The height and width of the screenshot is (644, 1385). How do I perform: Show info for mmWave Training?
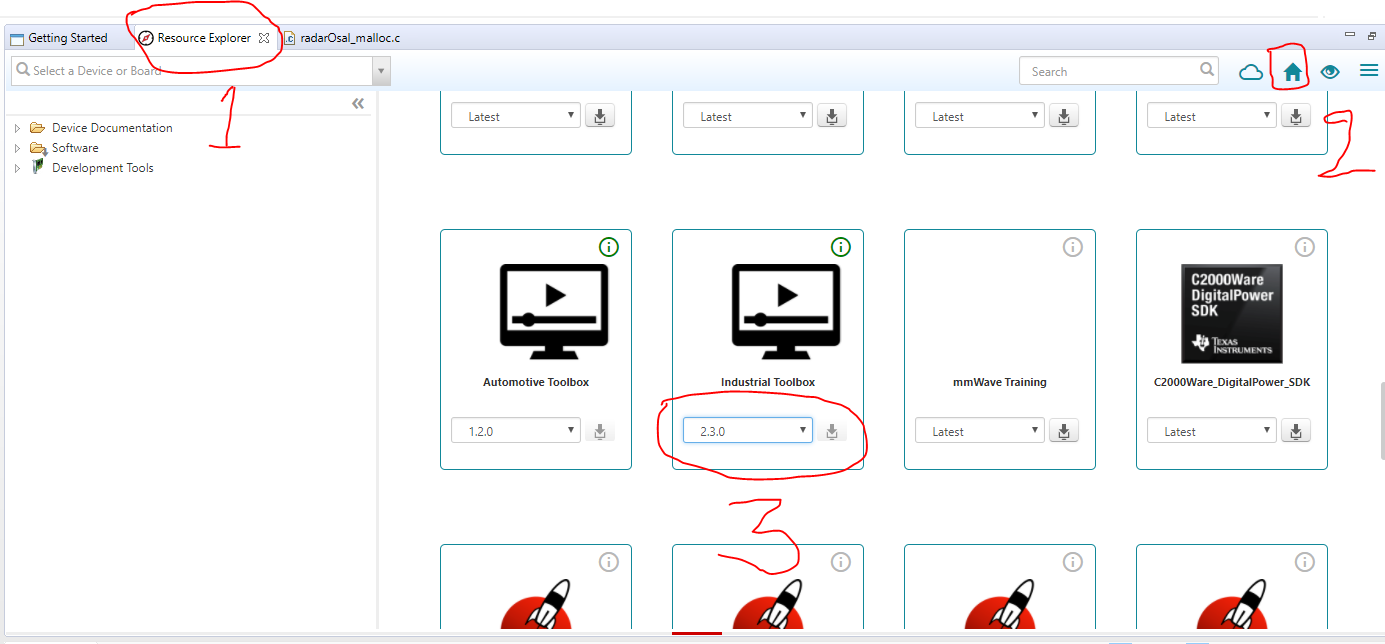point(1072,246)
